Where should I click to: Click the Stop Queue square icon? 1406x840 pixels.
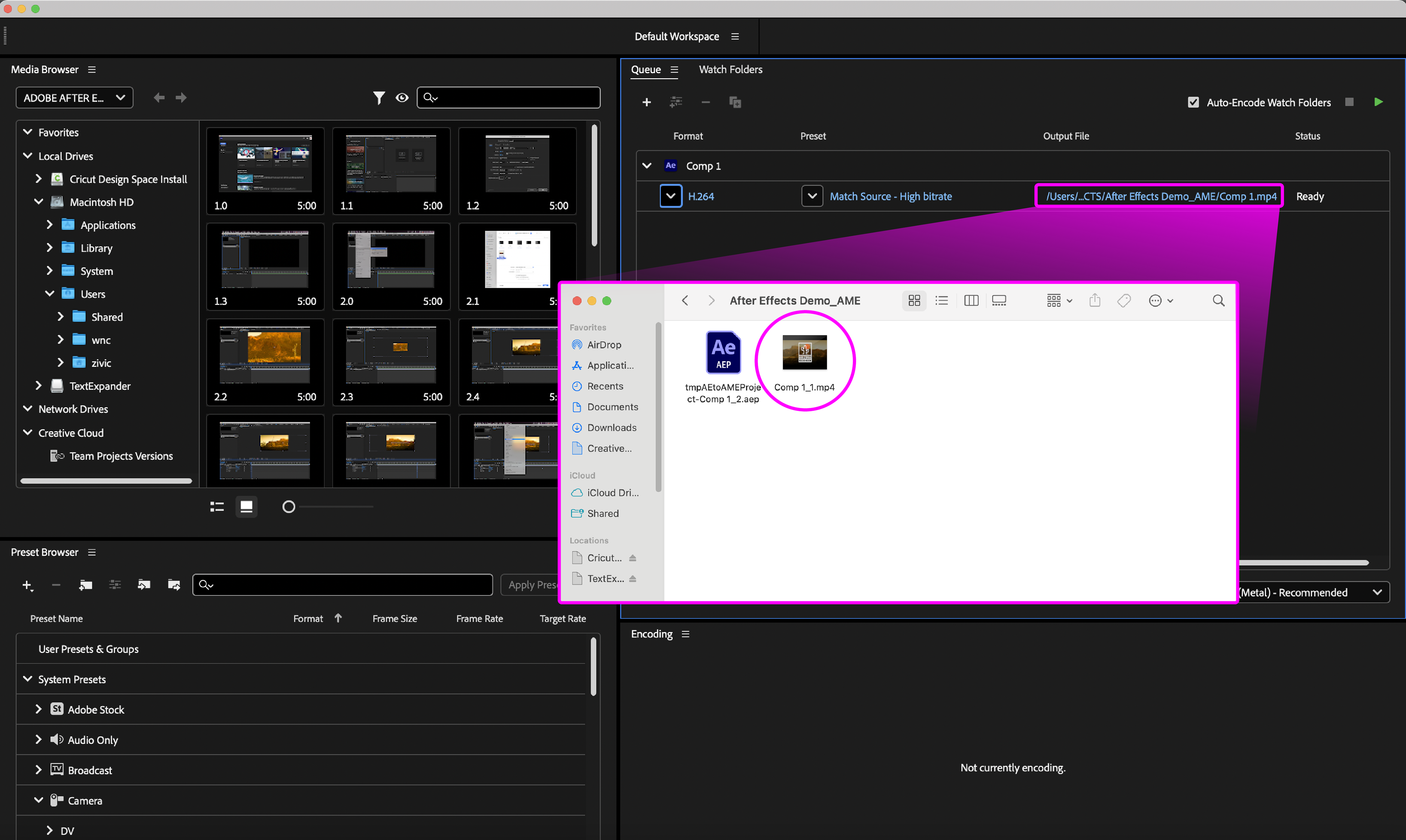(1349, 102)
